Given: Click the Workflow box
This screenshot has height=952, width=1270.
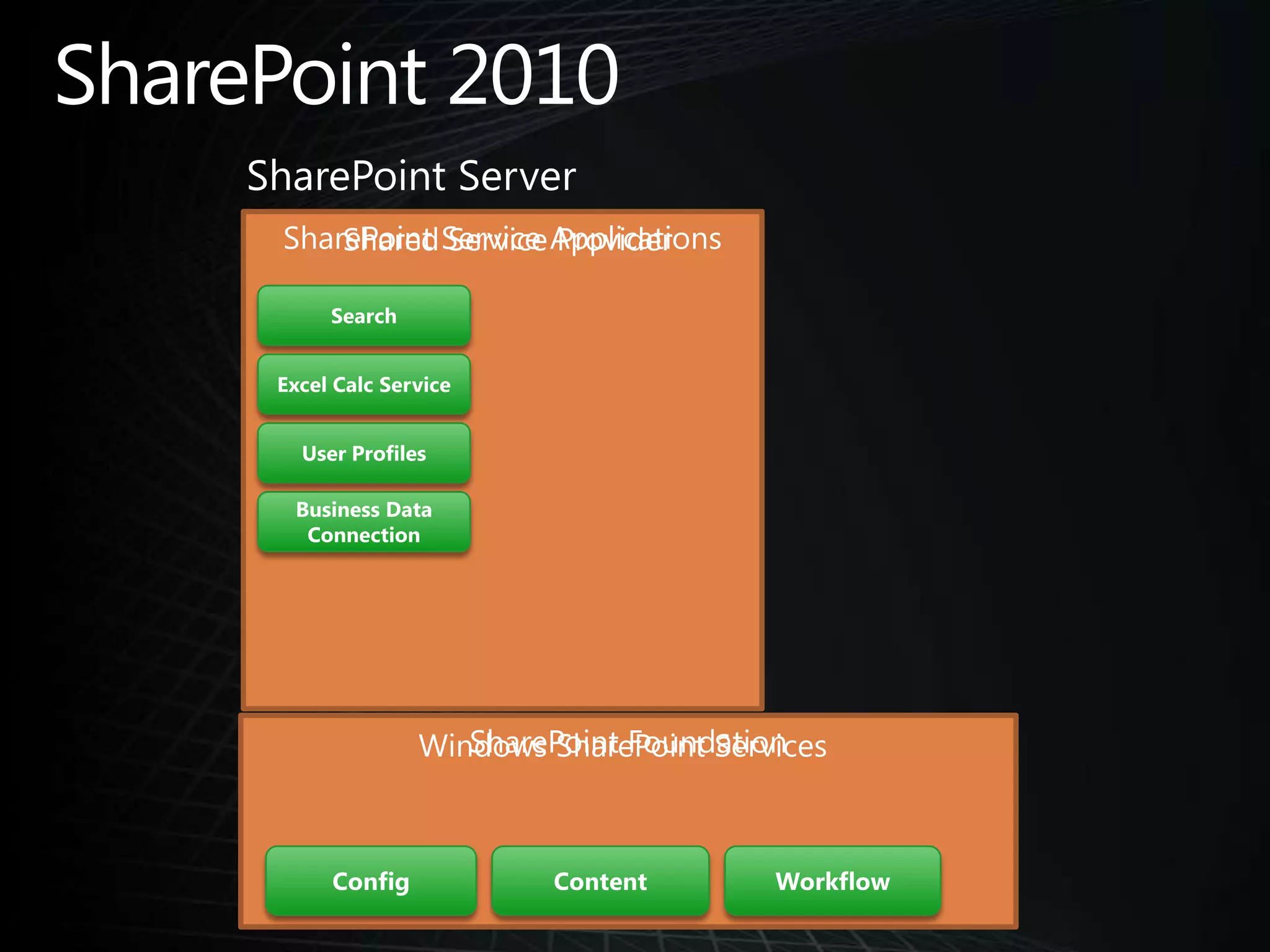Looking at the screenshot, I should (x=832, y=881).
